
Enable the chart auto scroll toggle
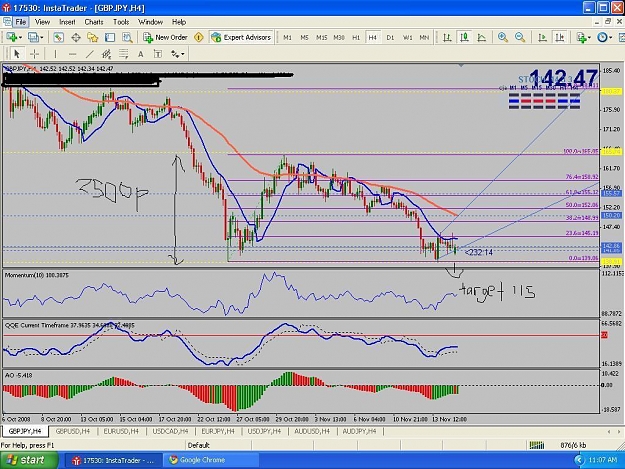[x=542, y=37]
